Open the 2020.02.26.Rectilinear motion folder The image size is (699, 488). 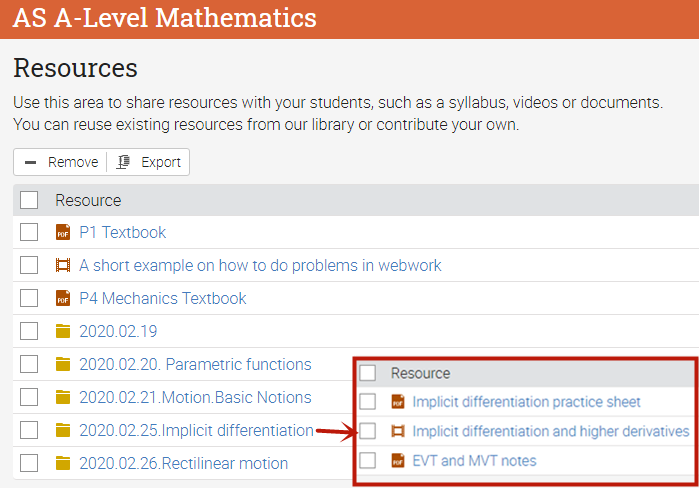[x=183, y=463]
